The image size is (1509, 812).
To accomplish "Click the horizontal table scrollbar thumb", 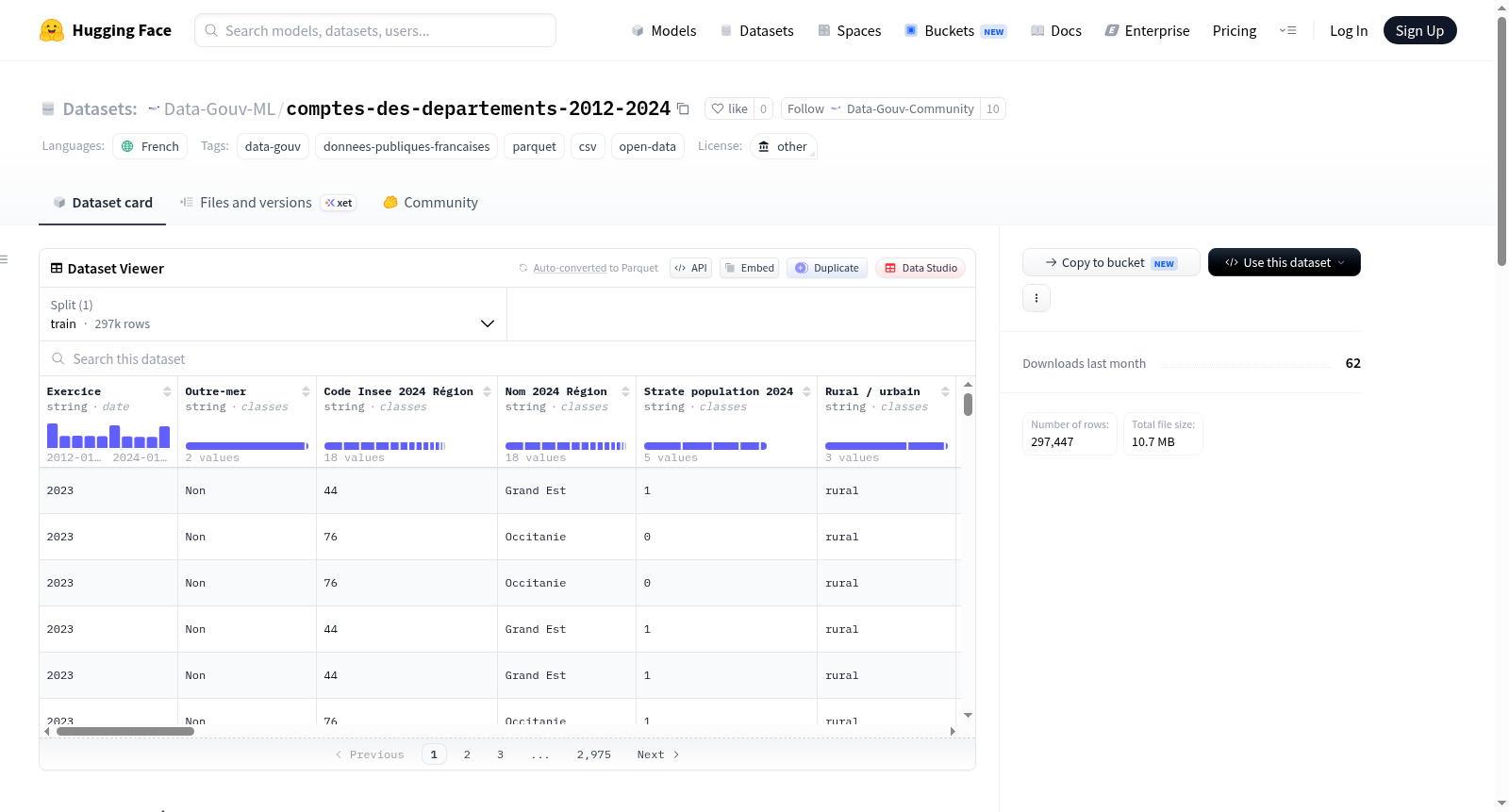I will click(125, 731).
